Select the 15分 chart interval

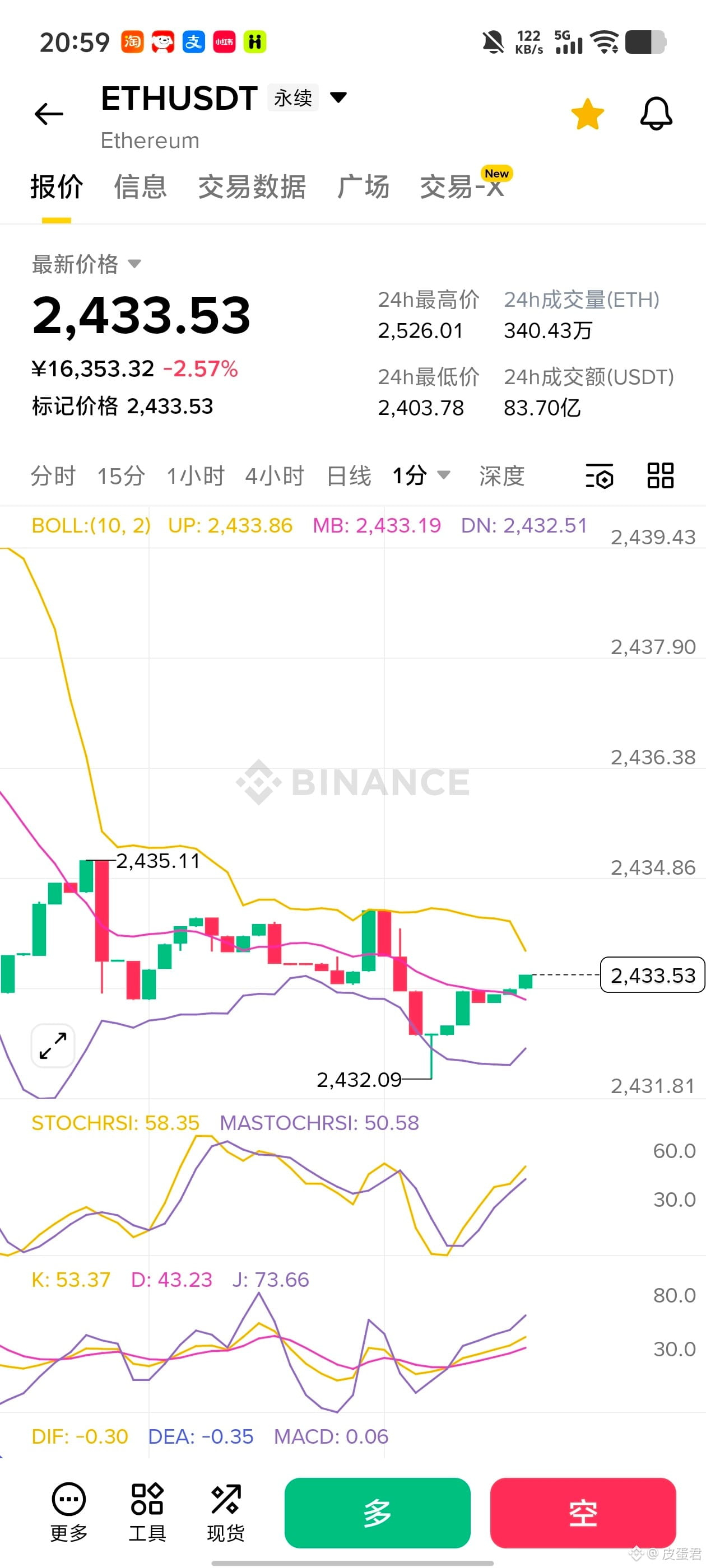tap(121, 476)
